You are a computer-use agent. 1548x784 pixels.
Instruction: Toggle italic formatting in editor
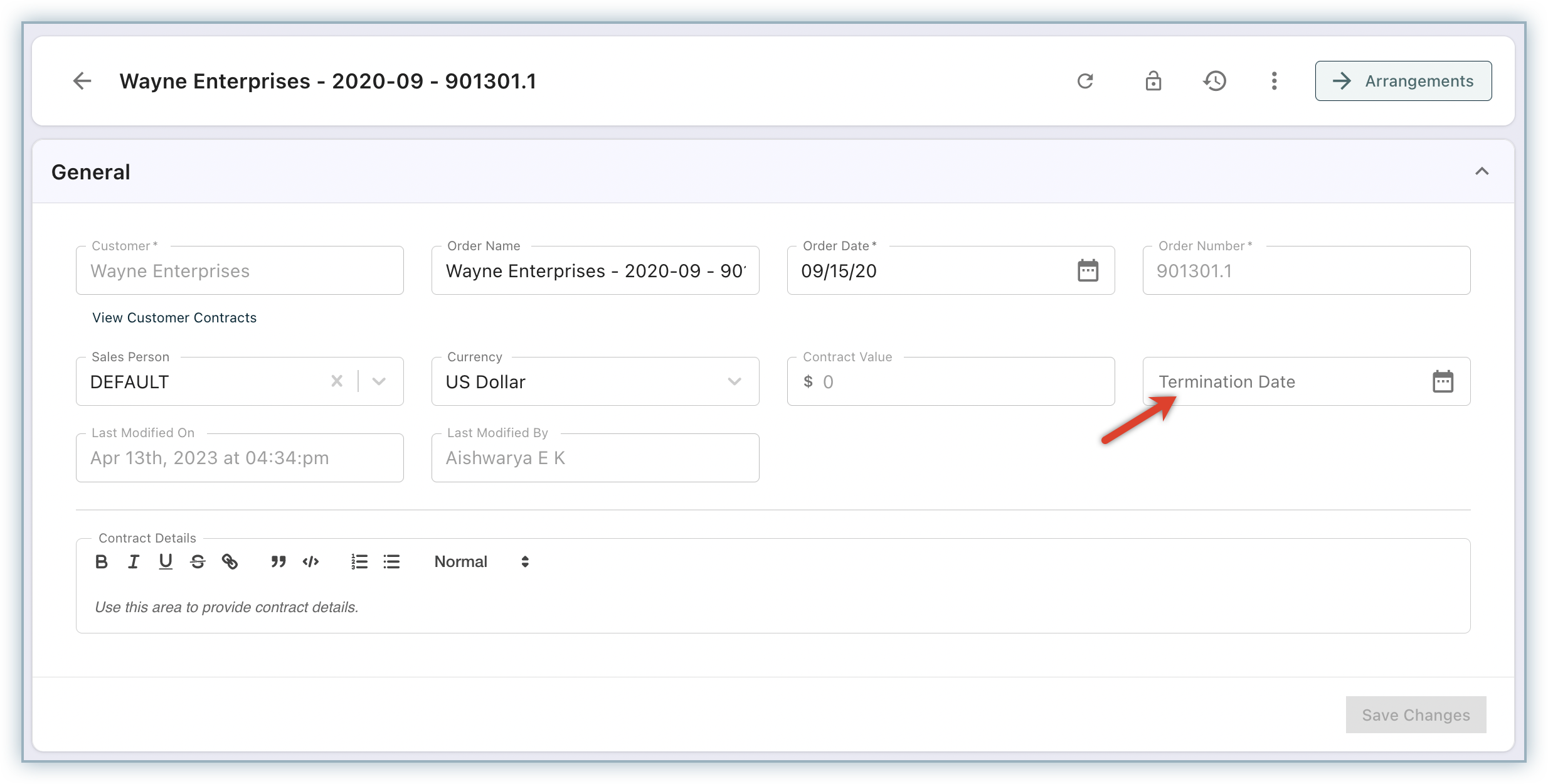click(134, 562)
